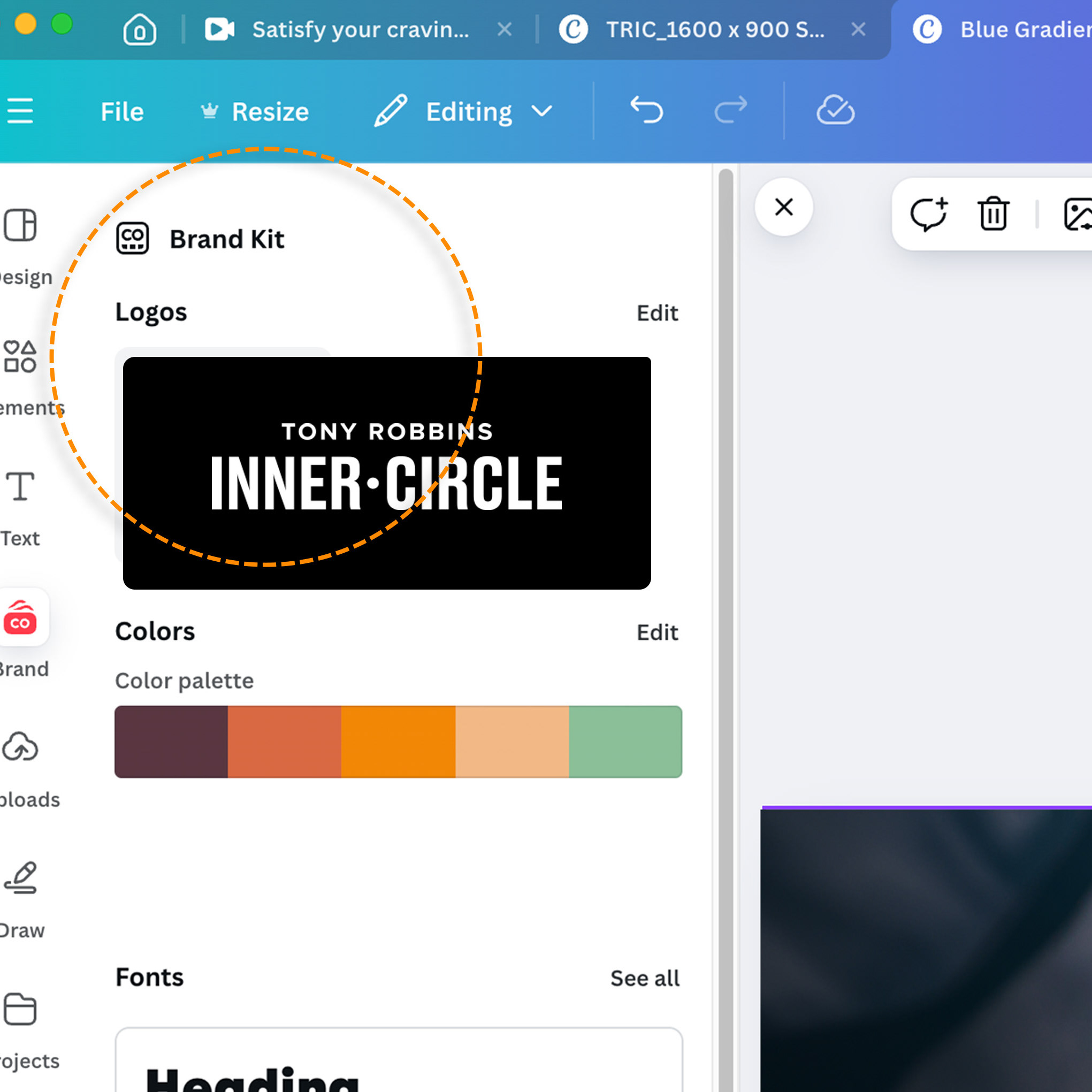Check the cloud save status icon

pos(835,110)
